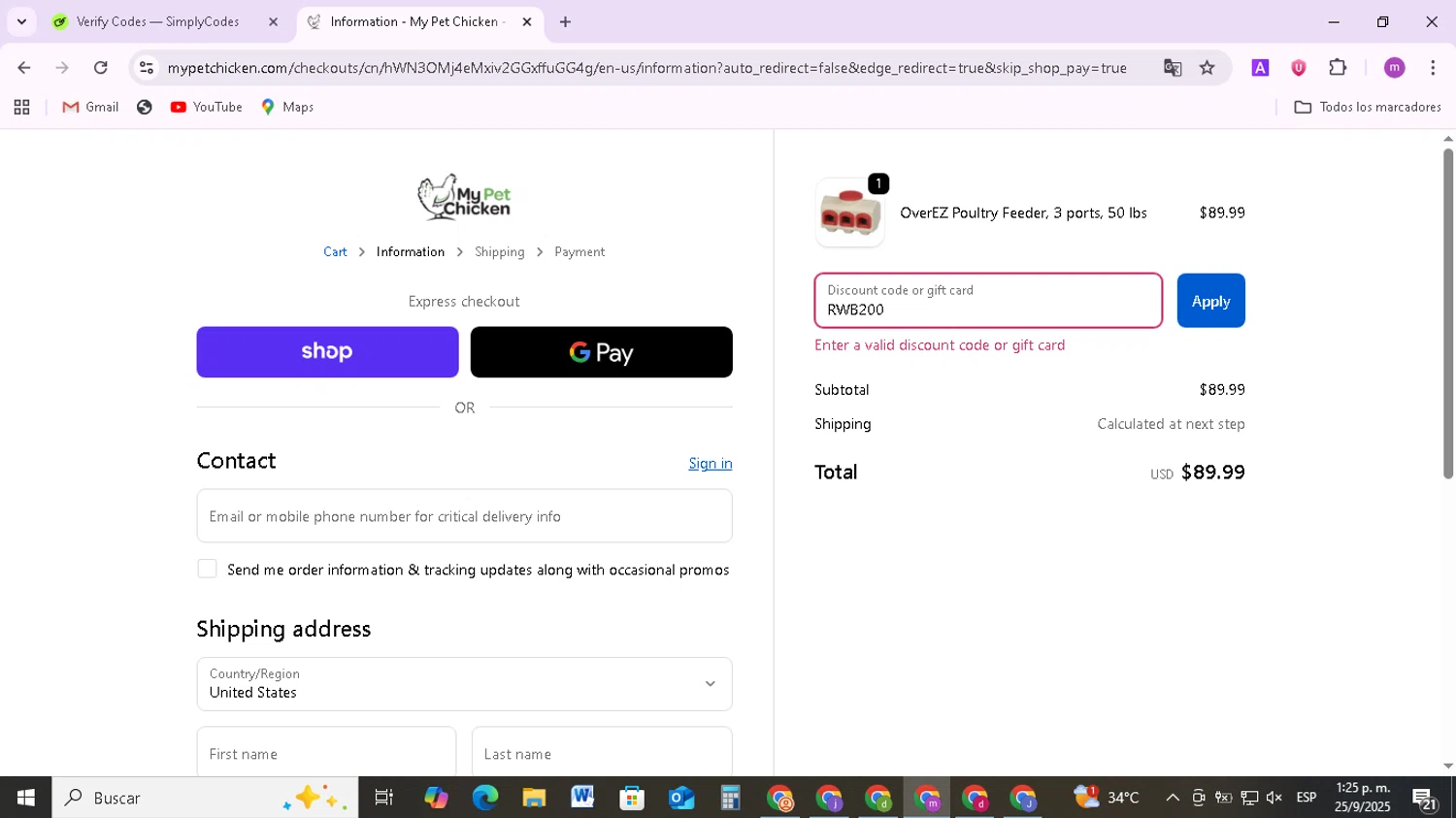This screenshot has width=1456, height=818.
Task: Open the Chrome profile avatar
Action: point(1394,68)
